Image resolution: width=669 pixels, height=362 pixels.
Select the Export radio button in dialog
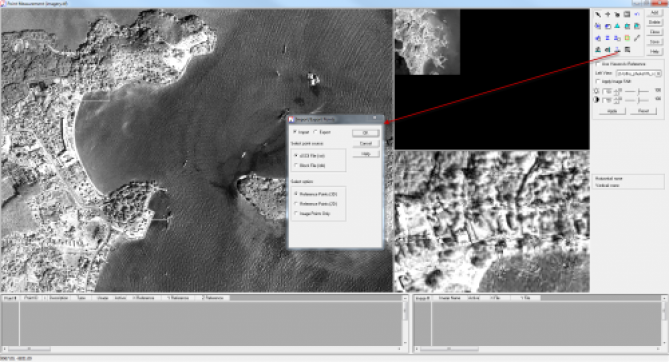316,132
